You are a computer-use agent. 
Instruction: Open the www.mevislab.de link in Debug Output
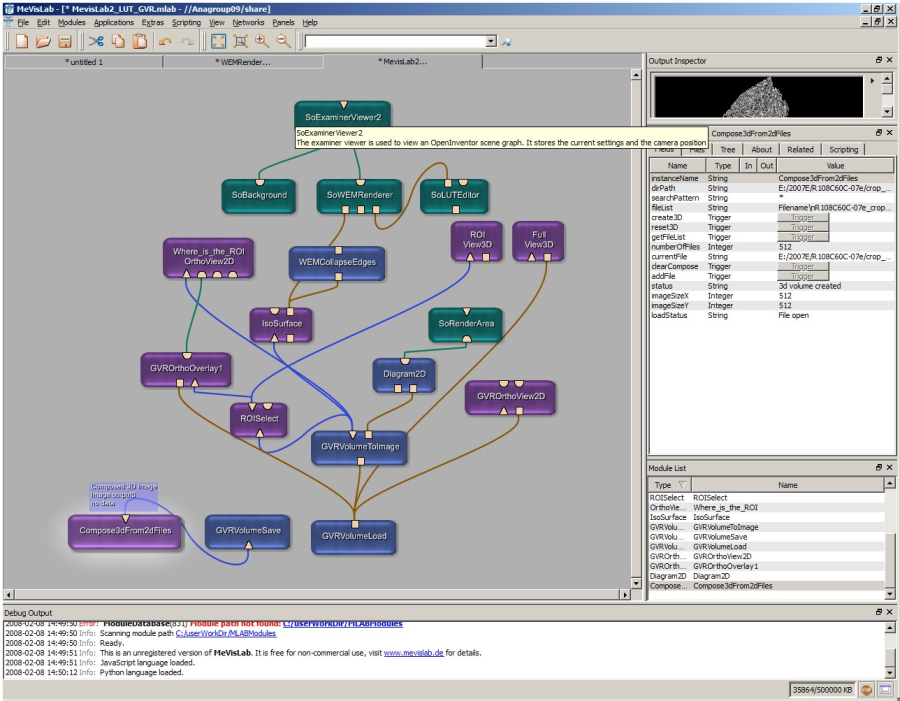pyautogui.click(x=413, y=653)
